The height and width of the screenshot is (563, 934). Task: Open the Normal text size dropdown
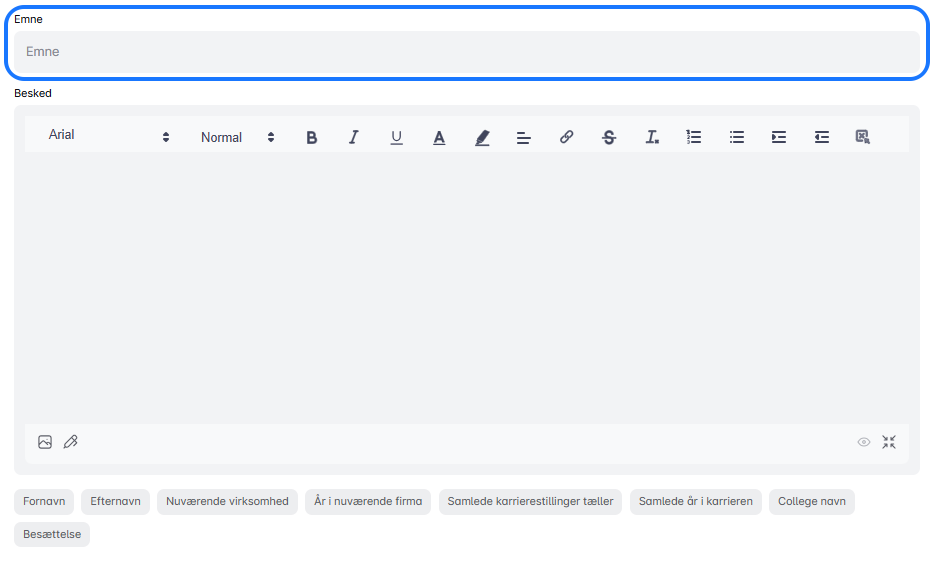(237, 138)
